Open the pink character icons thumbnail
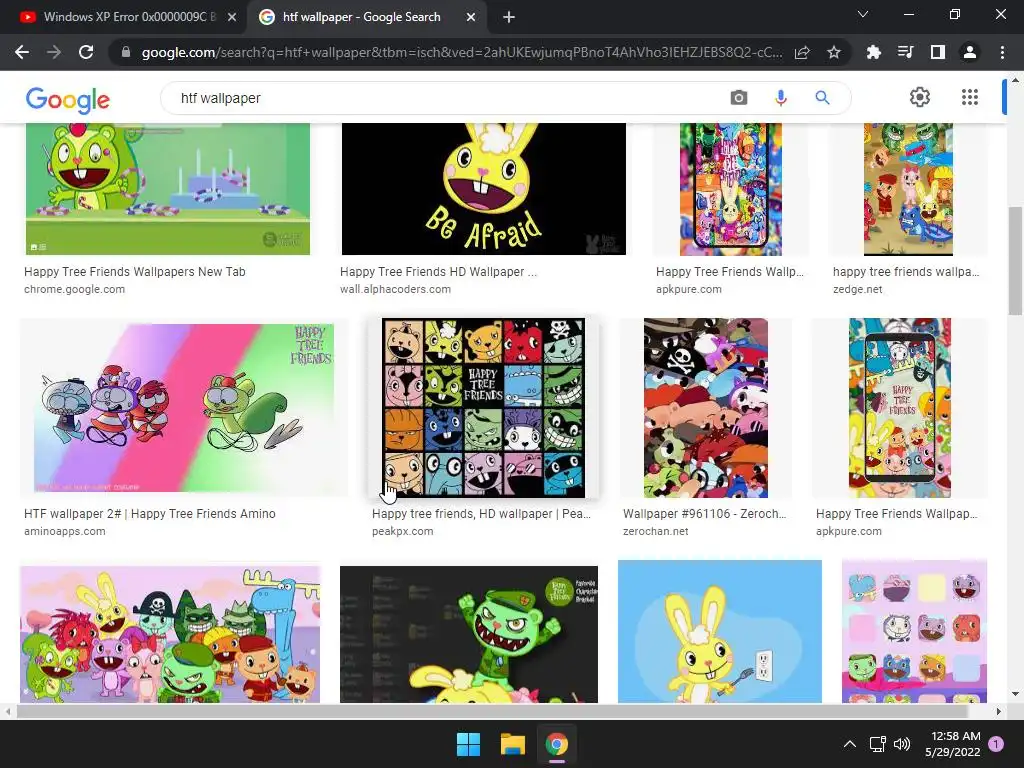 (914, 631)
